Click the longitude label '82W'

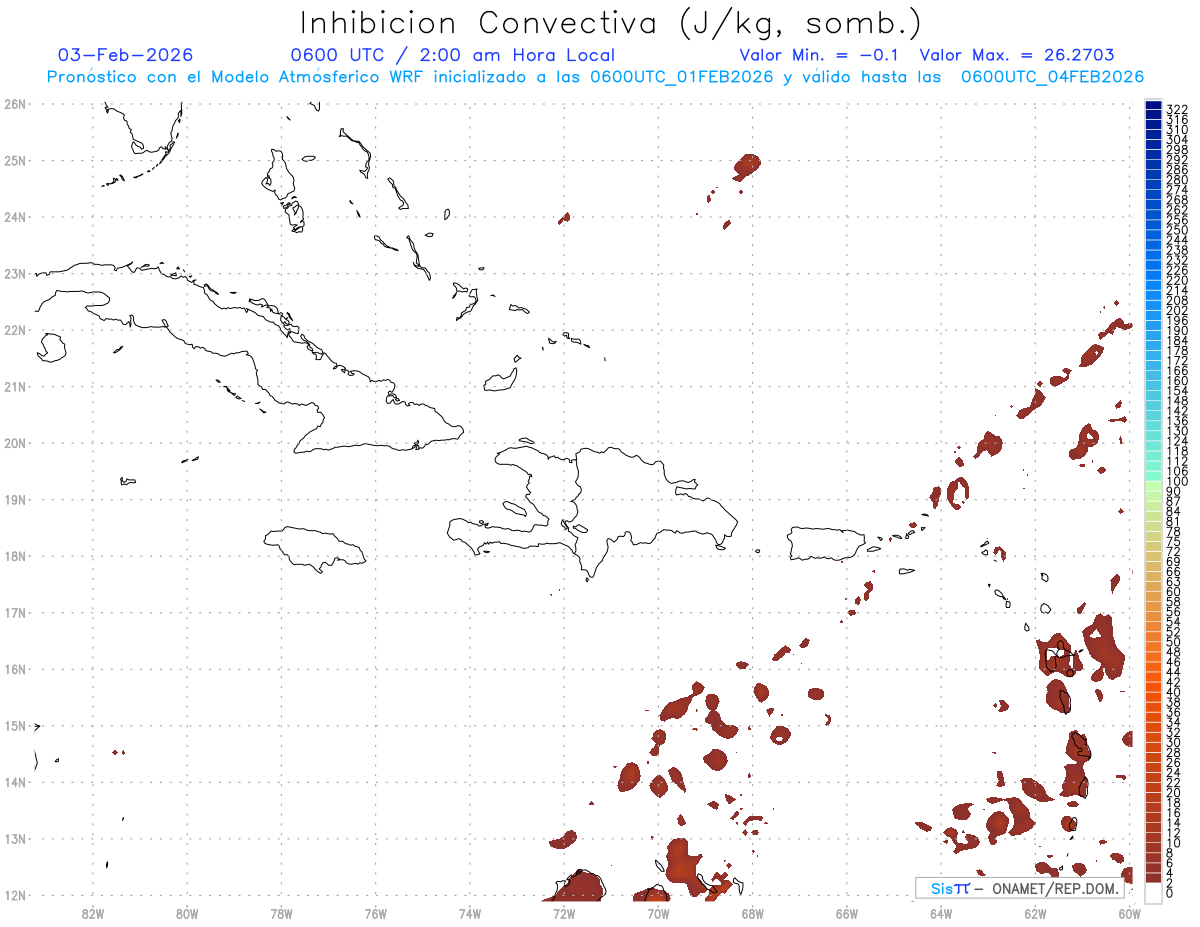coord(93,912)
